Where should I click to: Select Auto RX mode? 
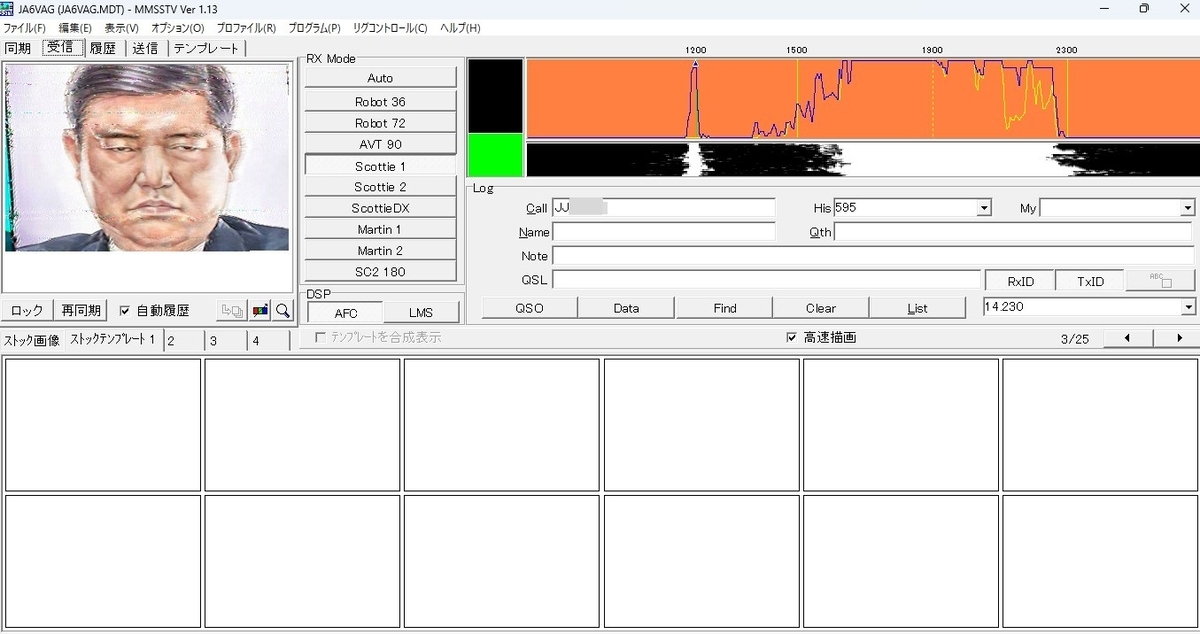(380, 78)
